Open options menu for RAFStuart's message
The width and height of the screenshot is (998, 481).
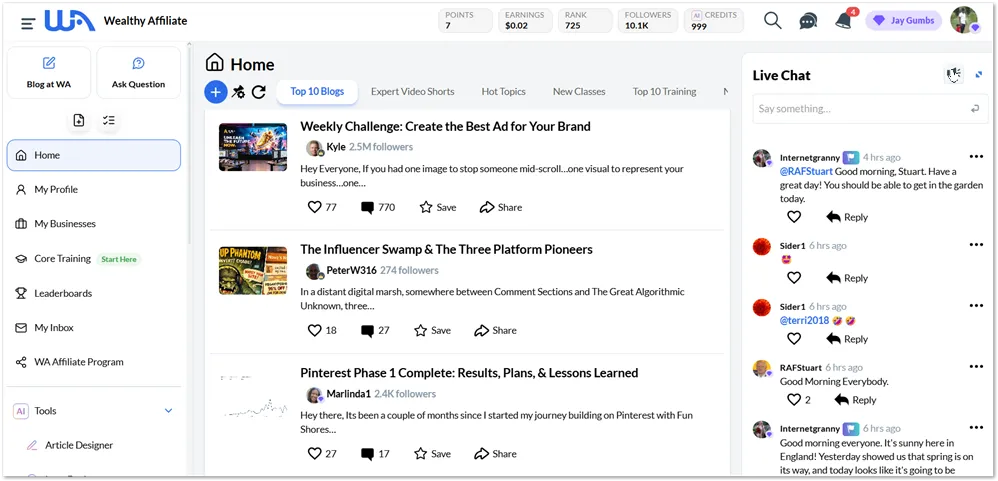976,366
